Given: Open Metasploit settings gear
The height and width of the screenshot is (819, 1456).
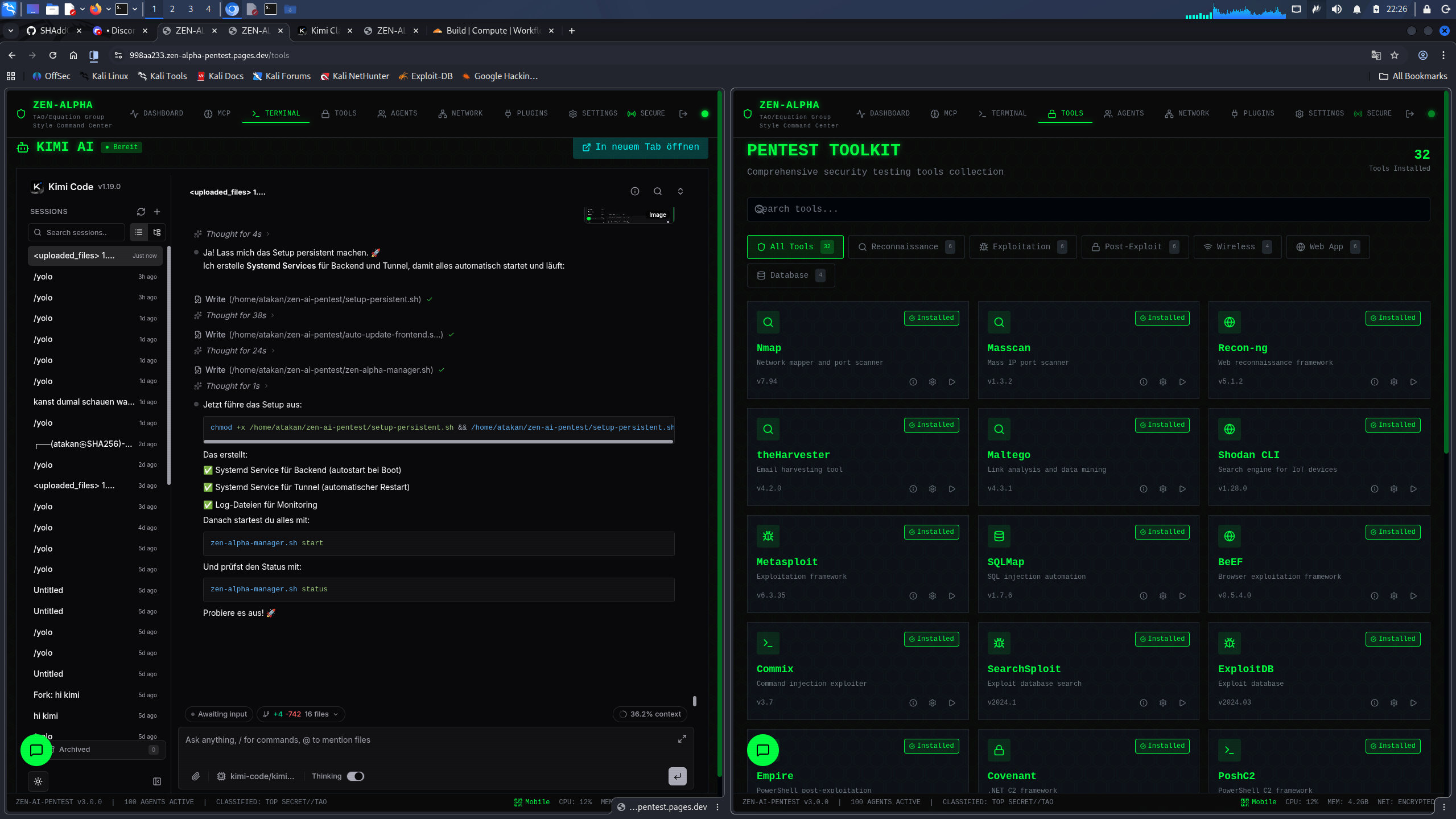Looking at the screenshot, I should (x=932, y=595).
